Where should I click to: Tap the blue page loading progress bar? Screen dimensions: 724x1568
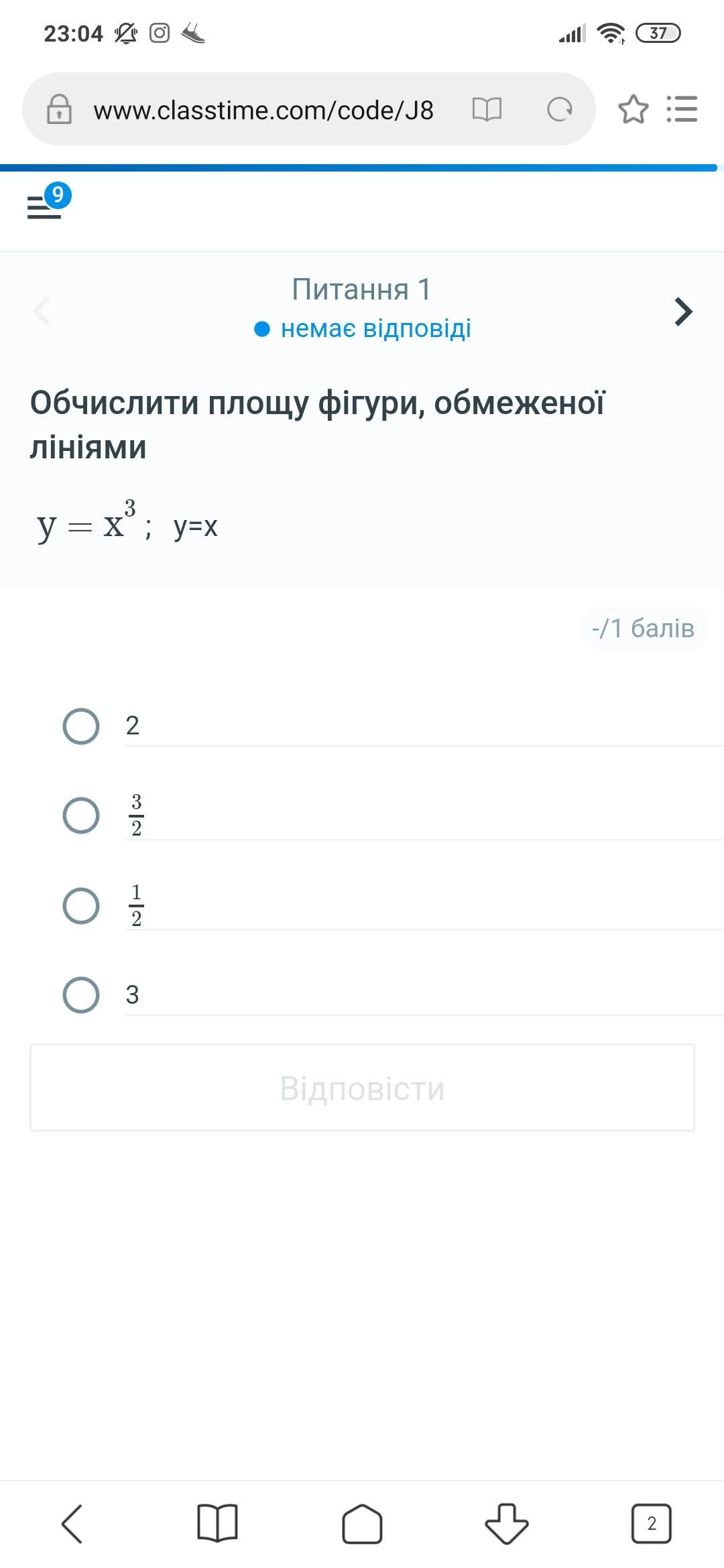tap(359, 168)
